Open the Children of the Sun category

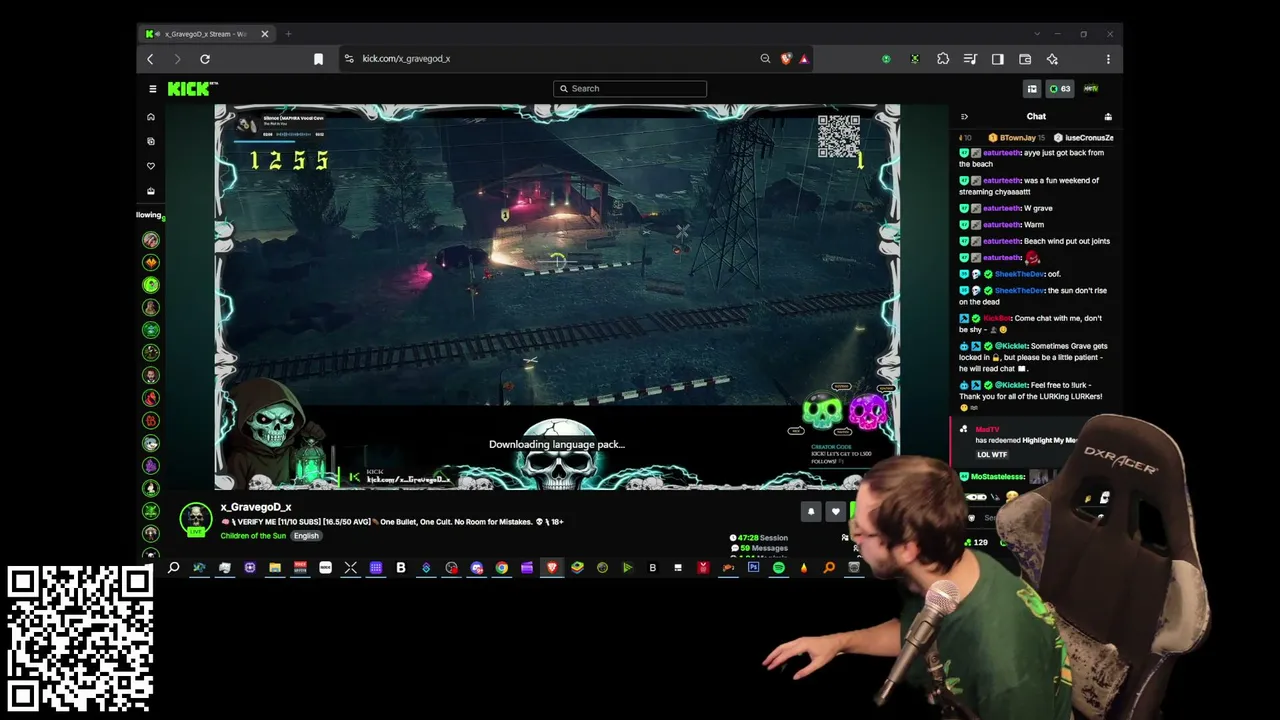[x=253, y=536]
